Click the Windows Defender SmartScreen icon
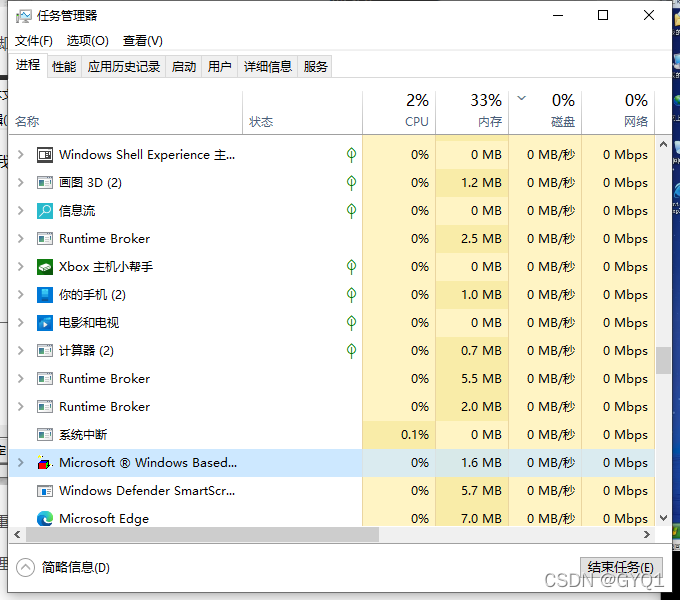 pos(45,491)
